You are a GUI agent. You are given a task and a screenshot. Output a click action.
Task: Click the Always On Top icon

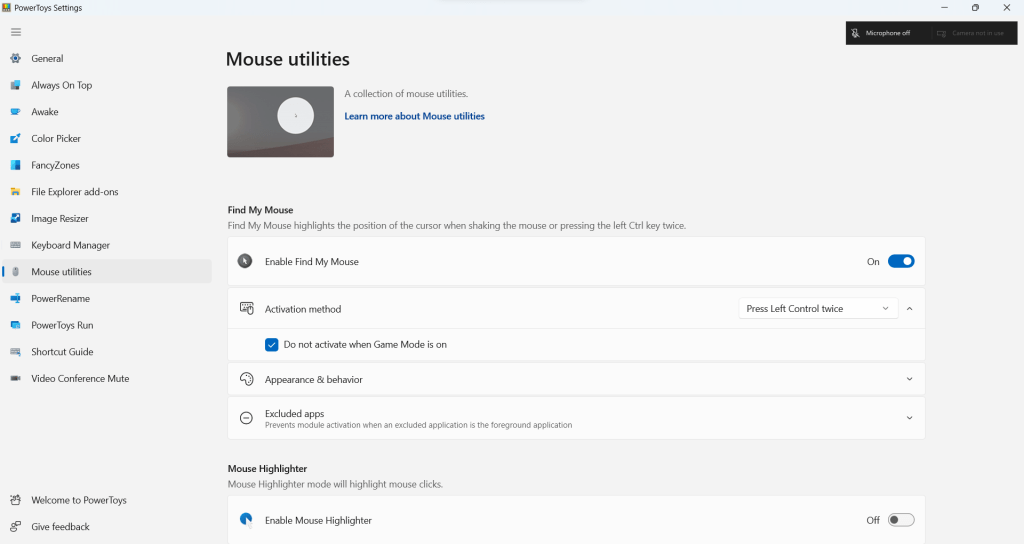16,85
